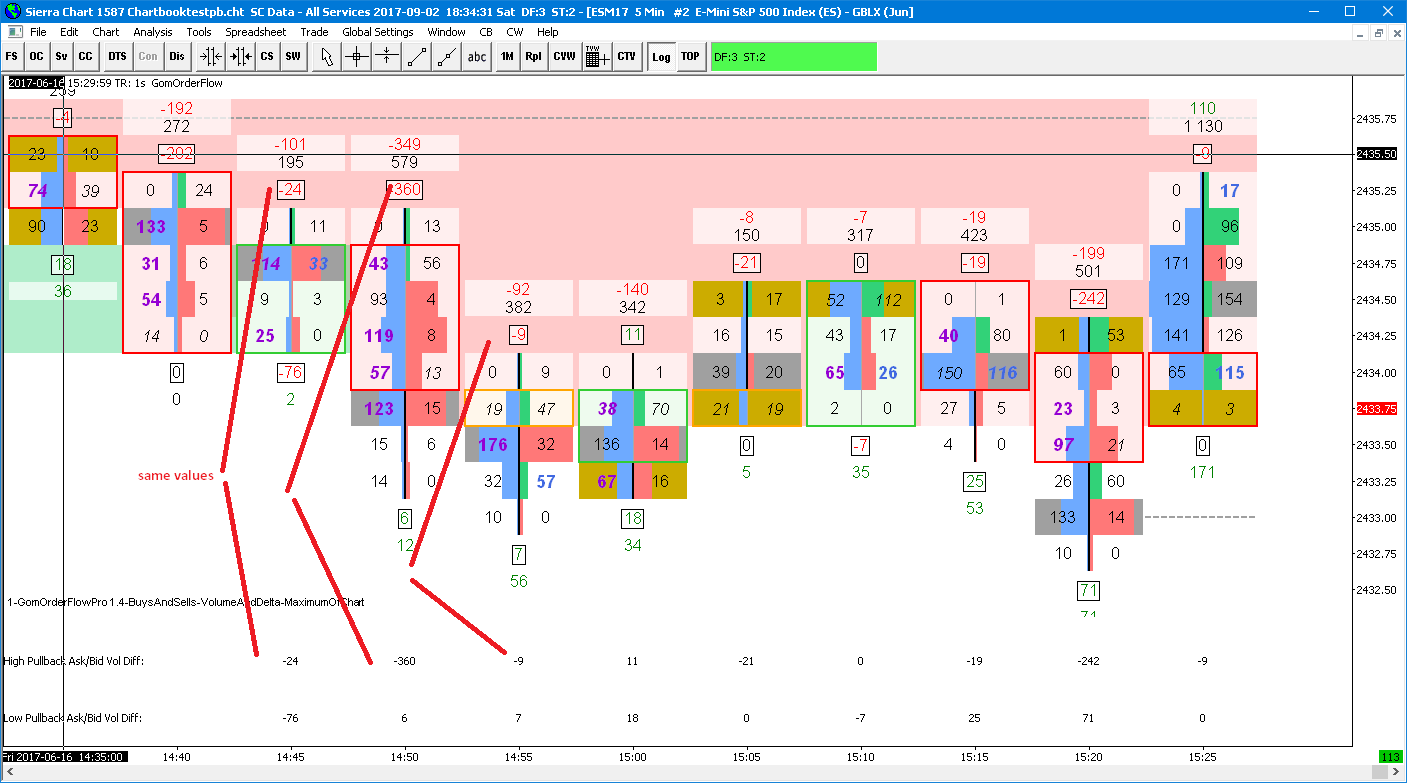Open the Trade menu
The image size is (1407, 783).
tap(314, 32)
